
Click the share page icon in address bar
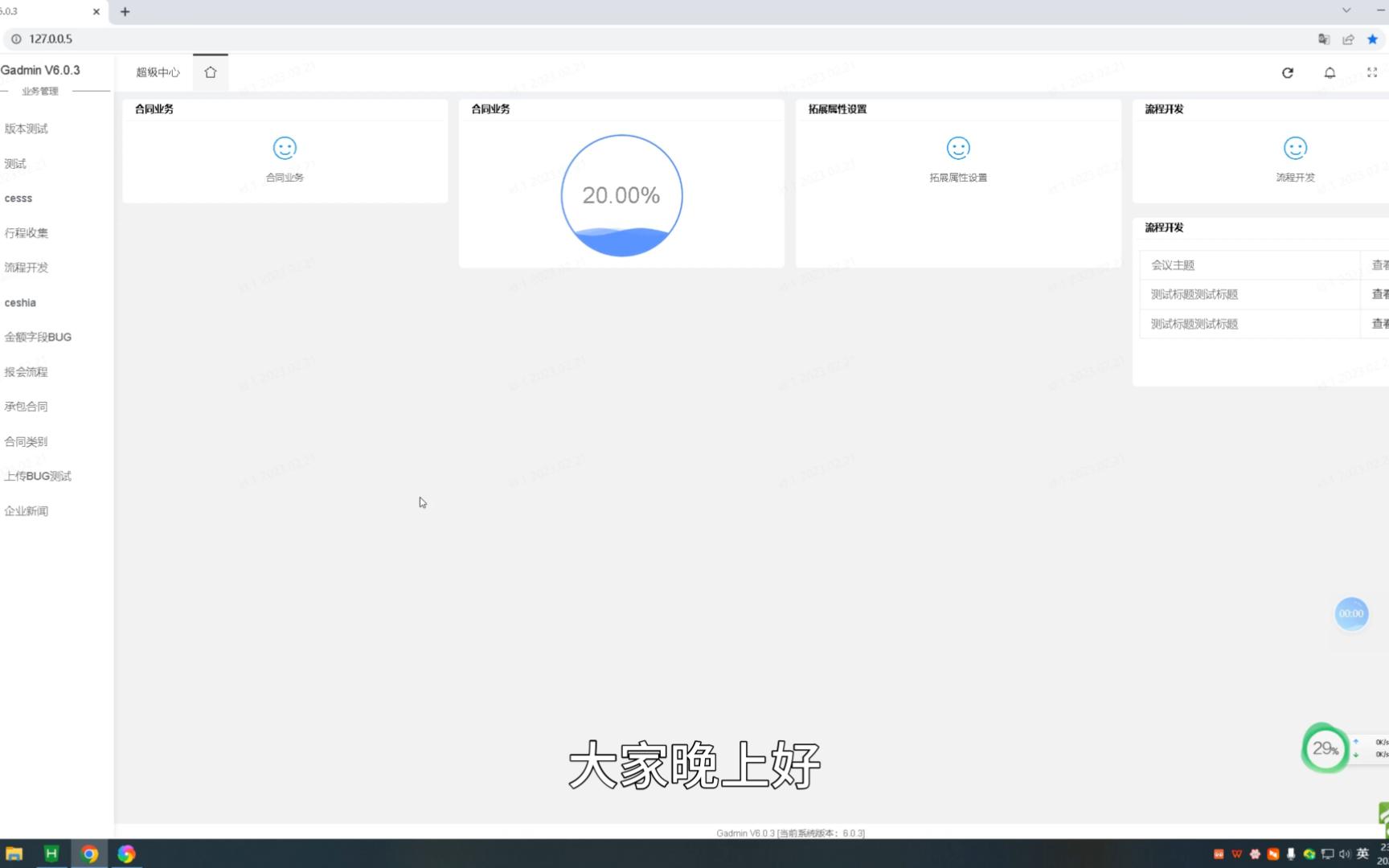[x=1348, y=39]
